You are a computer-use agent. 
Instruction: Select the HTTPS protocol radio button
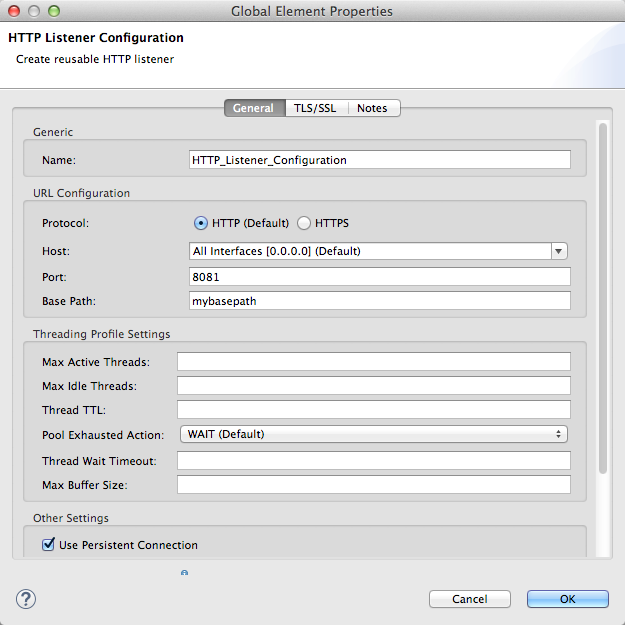click(305, 223)
